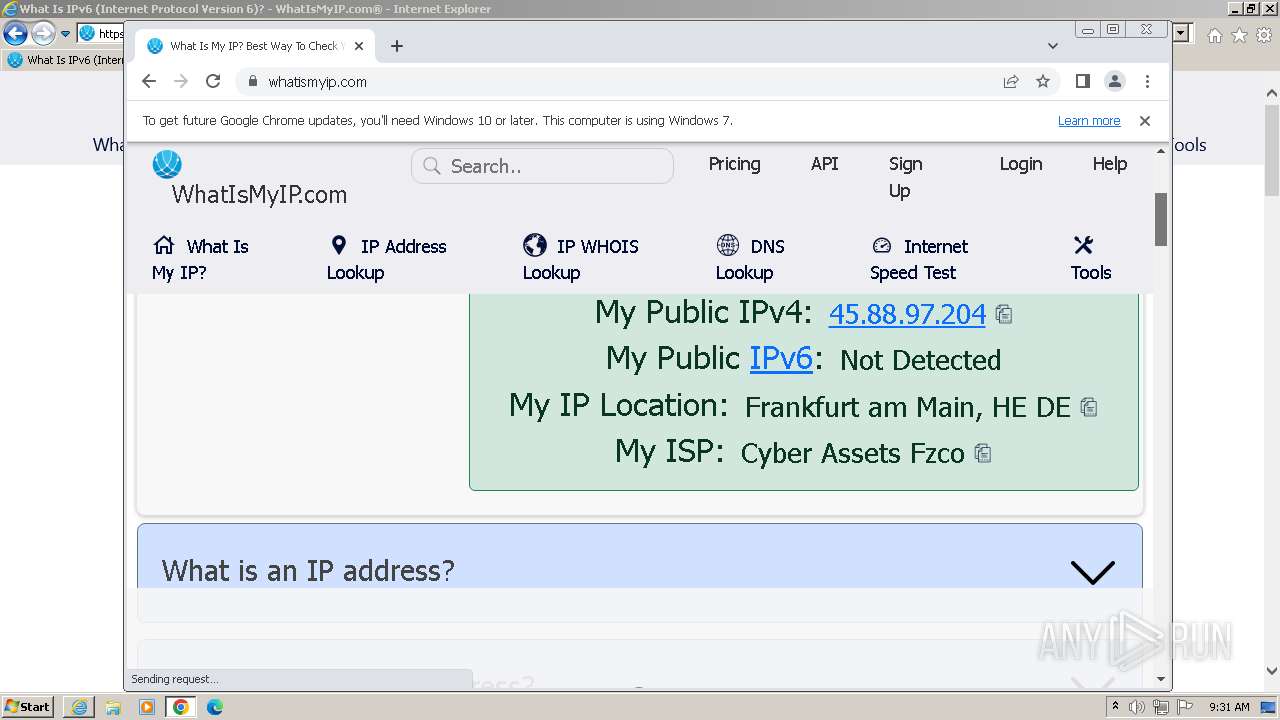Open Internet Explorer favorites star
The height and width of the screenshot is (720, 1280).
point(1239,35)
